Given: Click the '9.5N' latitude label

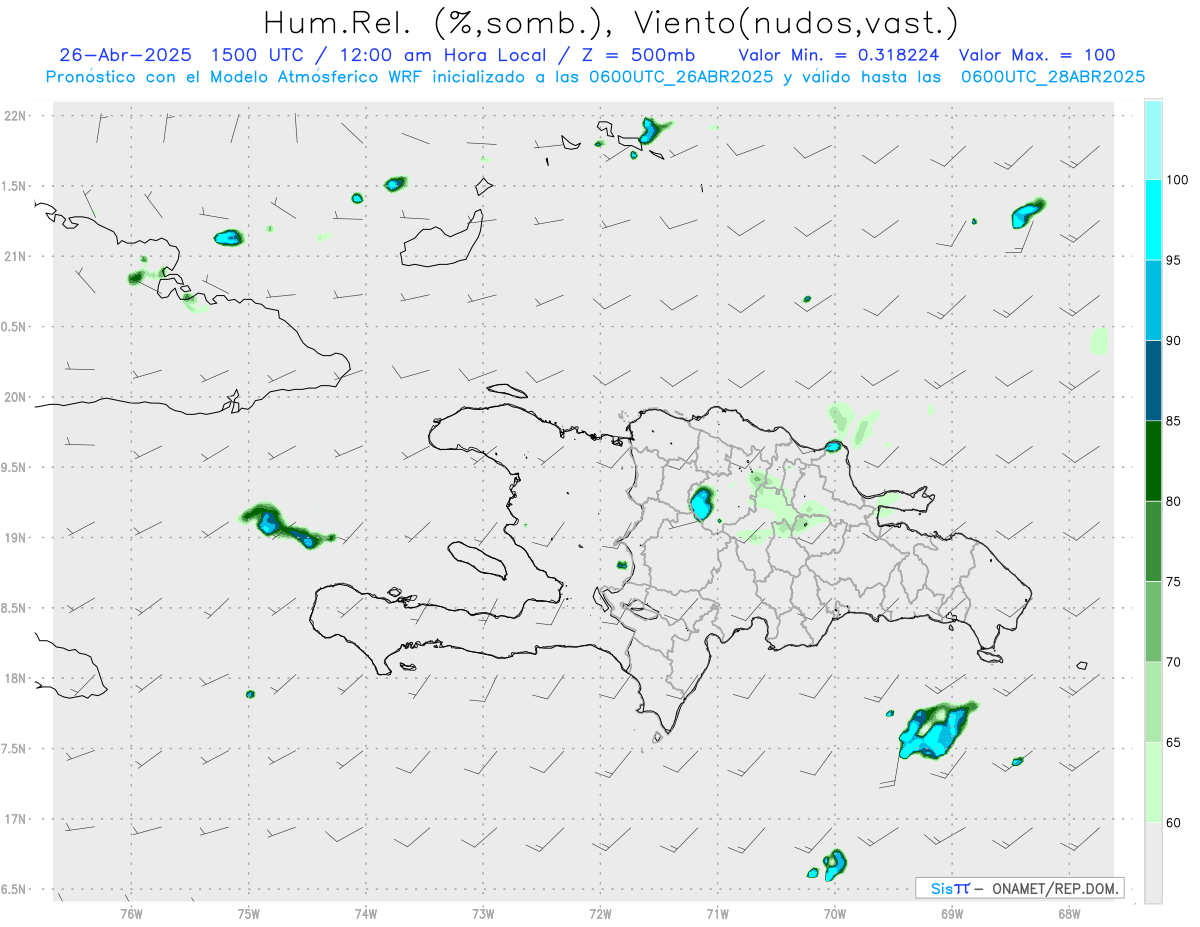Looking at the screenshot, I should click(x=15, y=467).
